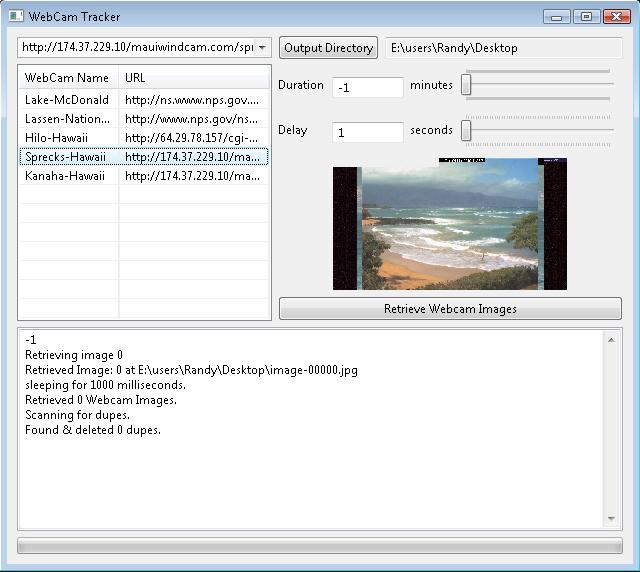The image size is (640, 572).
Task: Select the Kanaha-Hawaii webcam row
Action: click(x=67, y=176)
